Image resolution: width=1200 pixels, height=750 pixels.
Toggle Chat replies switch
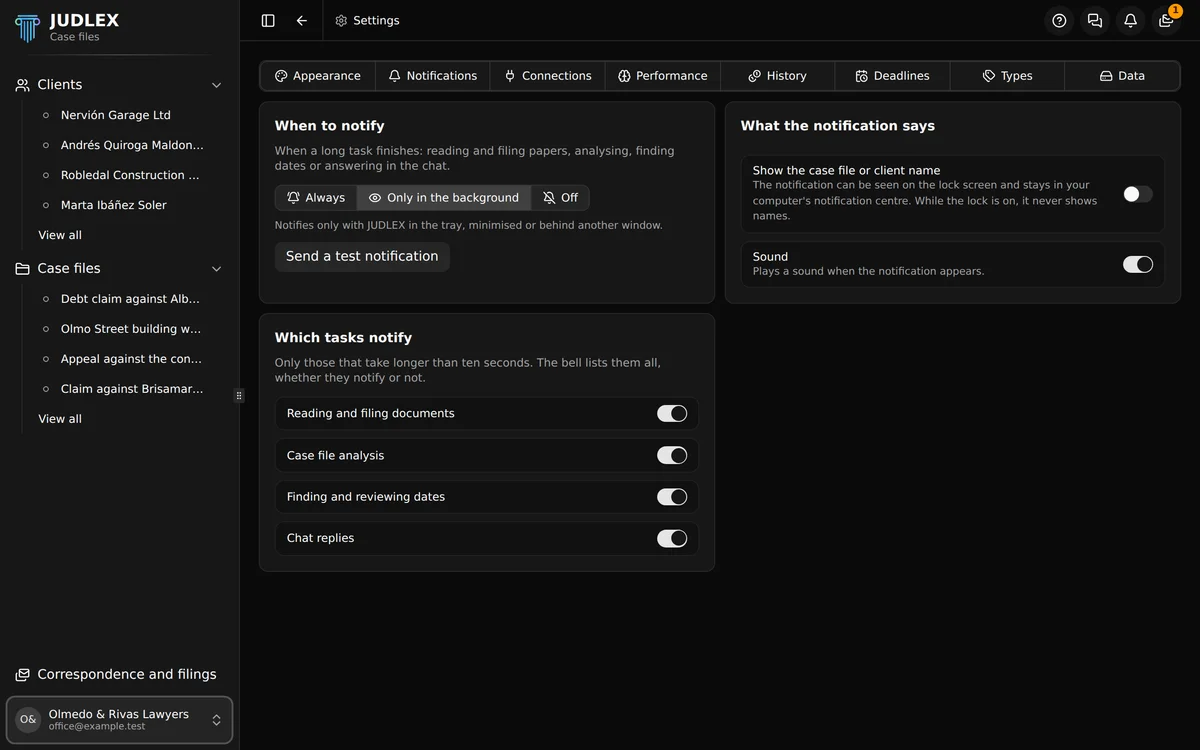point(672,538)
